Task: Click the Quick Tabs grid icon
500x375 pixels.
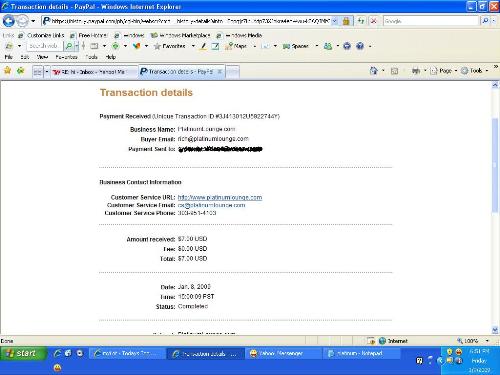Action: (x=38, y=71)
